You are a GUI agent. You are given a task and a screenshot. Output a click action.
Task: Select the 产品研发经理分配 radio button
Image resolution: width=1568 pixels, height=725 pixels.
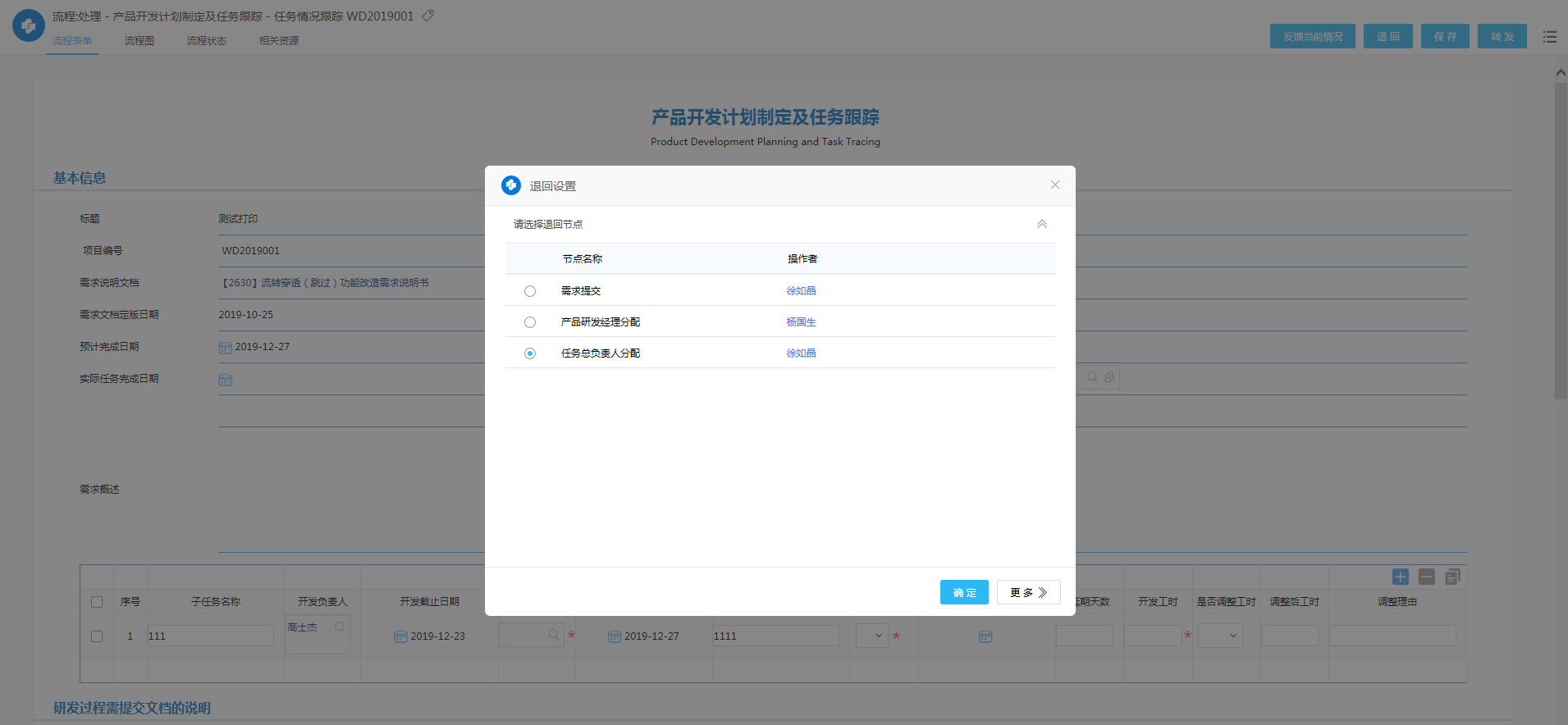tap(530, 322)
